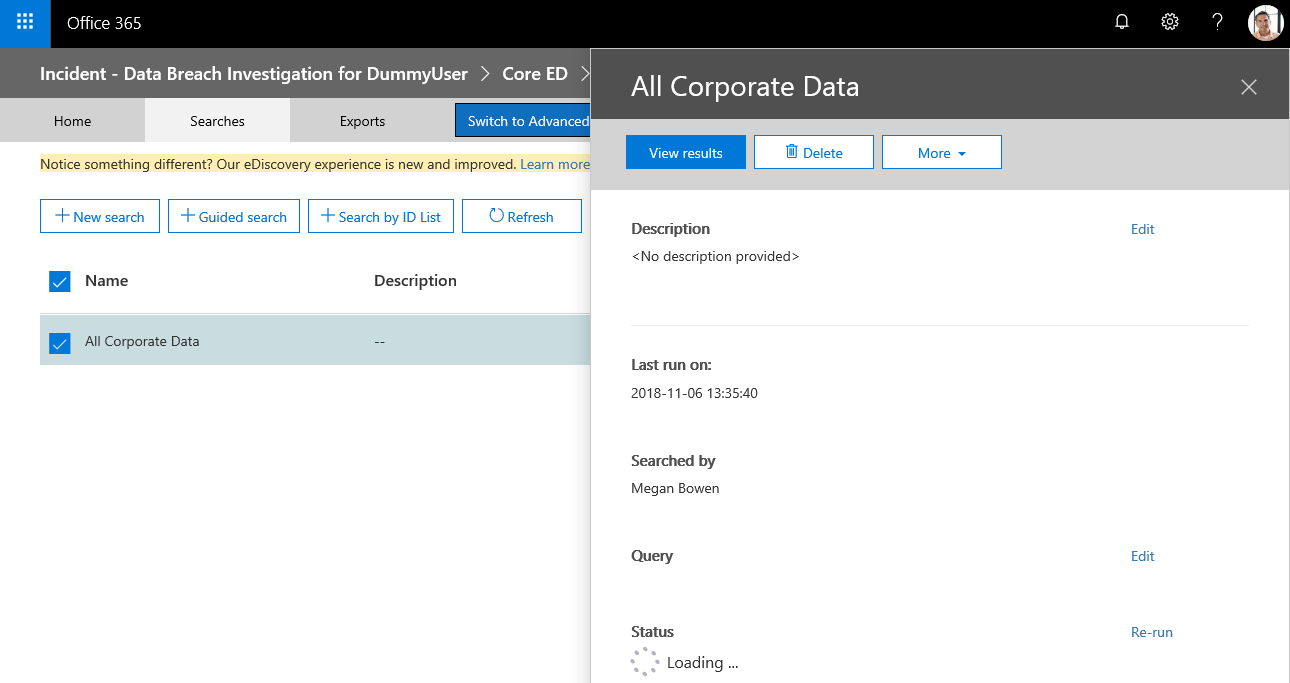The height and width of the screenshot is (683, 1290).
Task: Uncheck the All Corporate Data row checkbox
Action: [x=60, y=343]
